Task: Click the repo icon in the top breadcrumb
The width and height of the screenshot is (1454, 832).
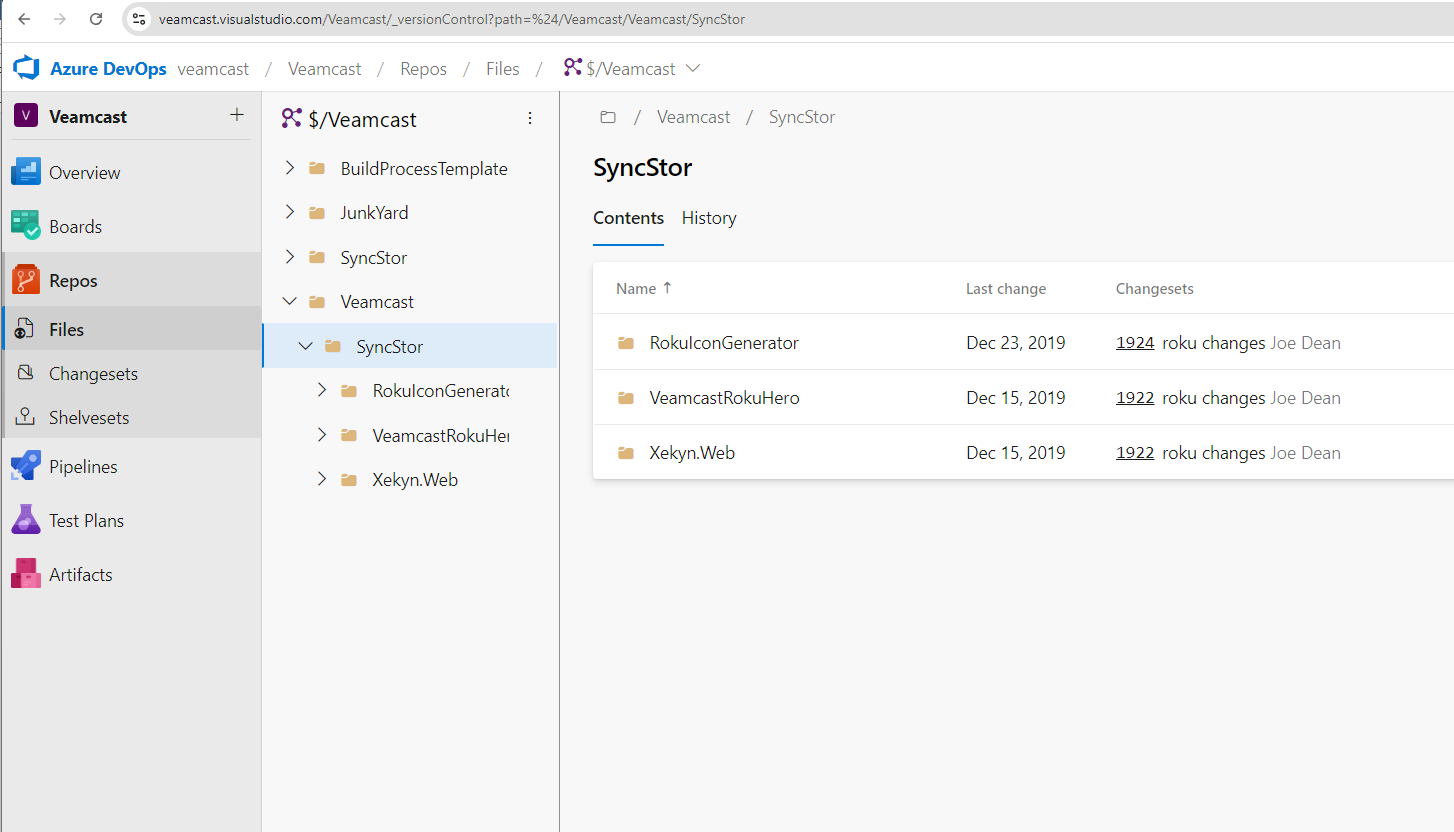Action: (x=572, y=68)
